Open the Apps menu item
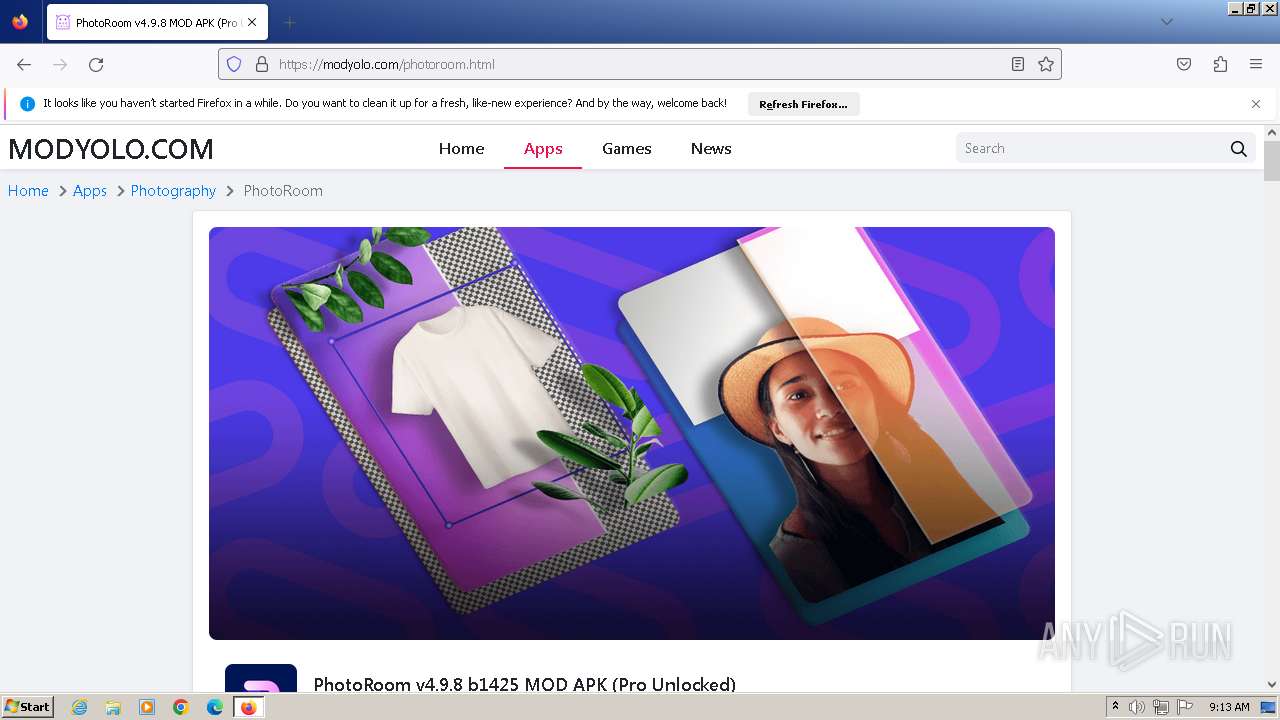Image resolution: width=1280 pixels, height=720 pixels. click(543, 148)
